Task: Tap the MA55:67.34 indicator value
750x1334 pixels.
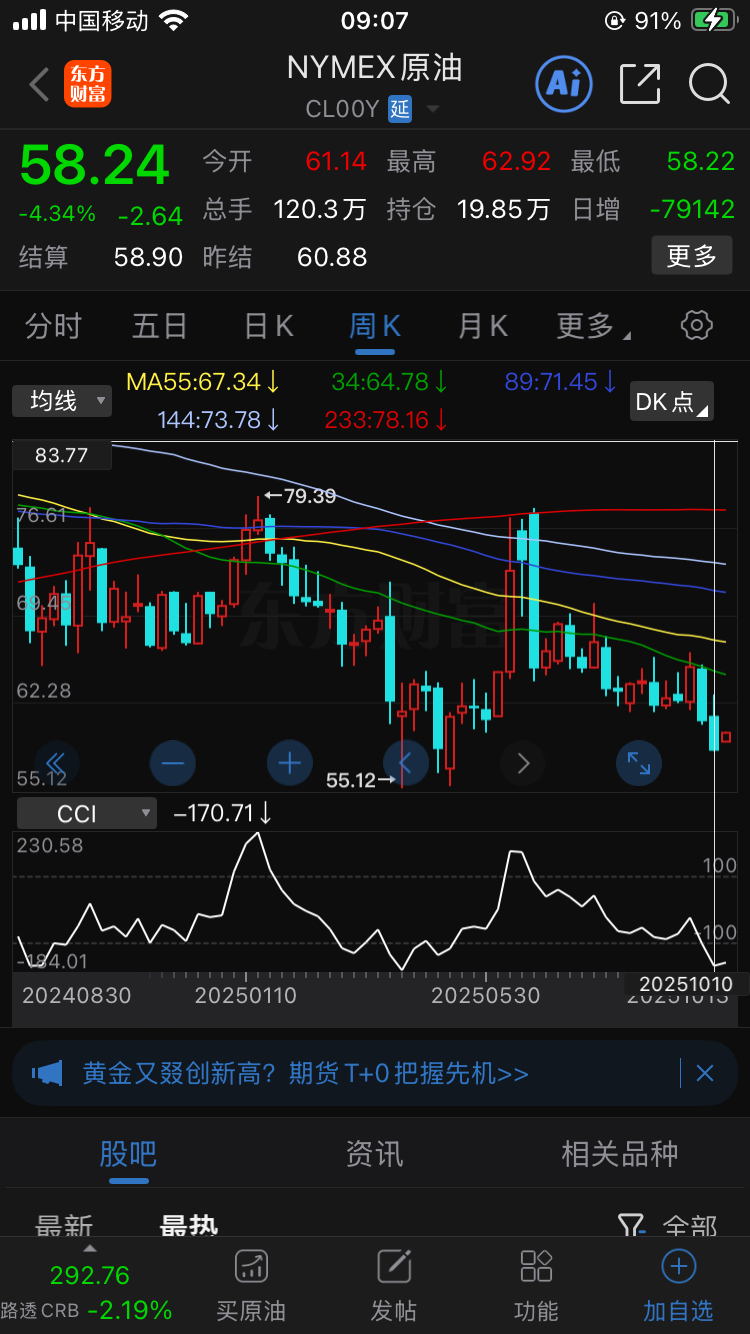Action: pyautogui.click(x=203, y=381)
